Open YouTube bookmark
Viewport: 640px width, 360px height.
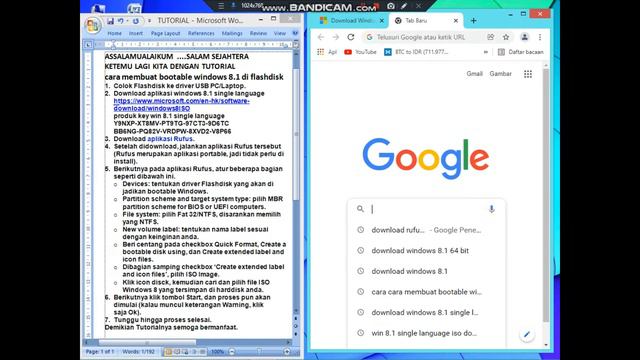pos(360,52)
